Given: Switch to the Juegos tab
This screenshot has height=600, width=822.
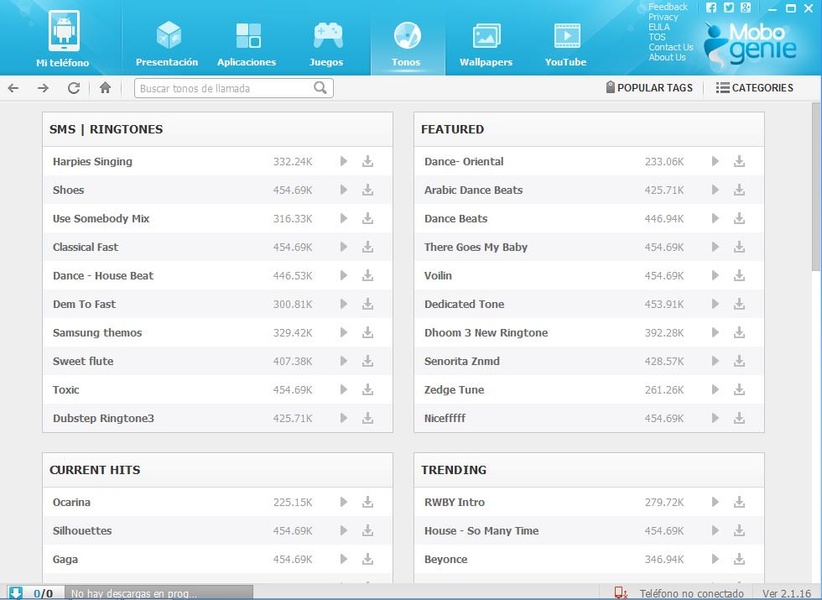Looking at the screenshot, I should click(x=327, y=40).
